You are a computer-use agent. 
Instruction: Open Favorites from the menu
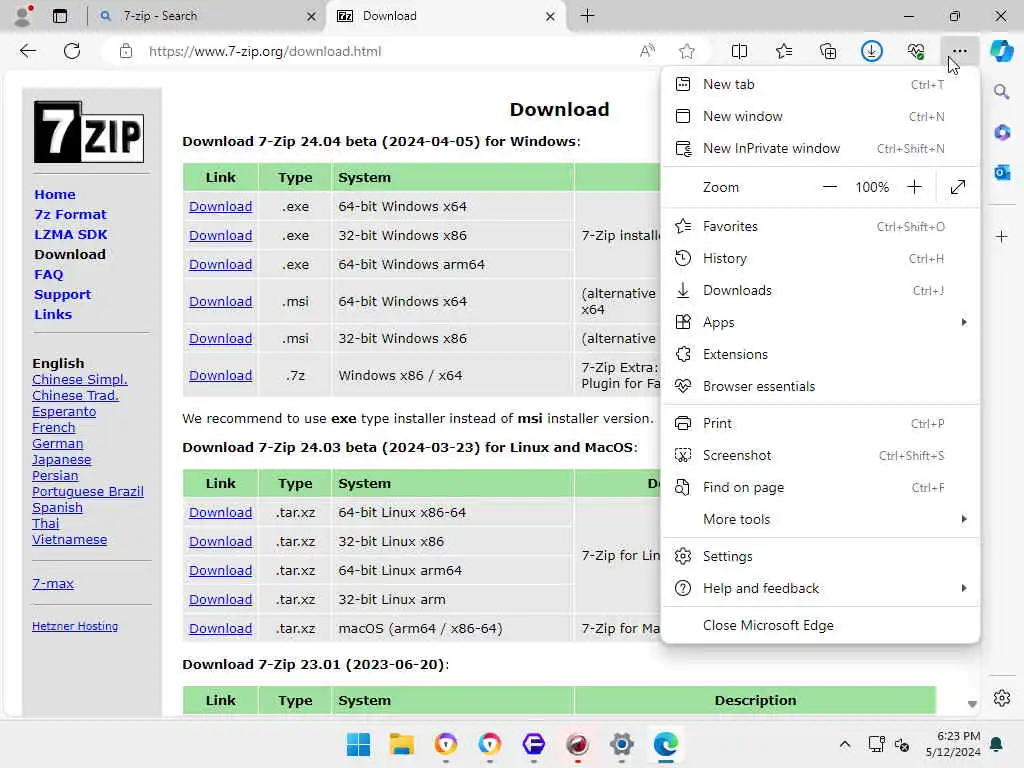click(x=820, y=226)
